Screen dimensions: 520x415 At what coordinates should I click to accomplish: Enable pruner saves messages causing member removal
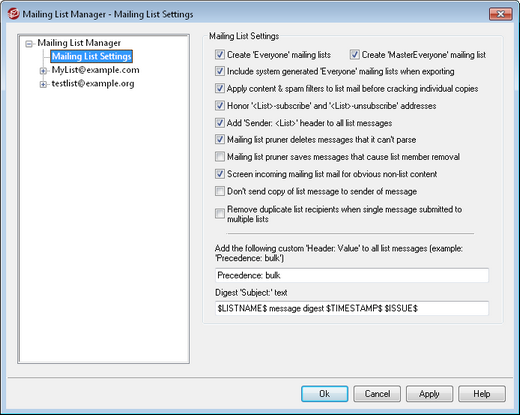220,156
